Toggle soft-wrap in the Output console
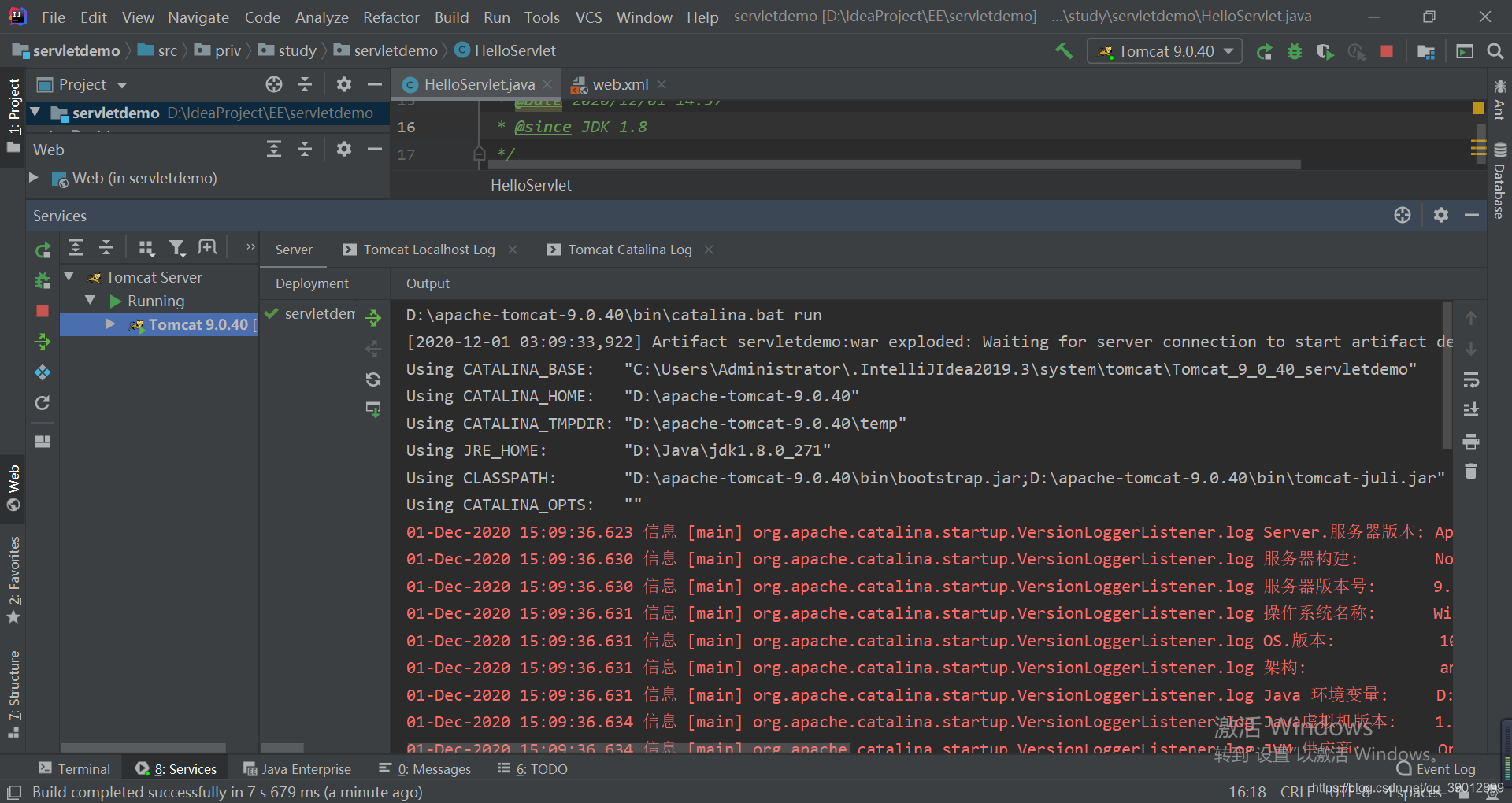The height and width of the screenshot is (803, 1512). click(1471, 380)
